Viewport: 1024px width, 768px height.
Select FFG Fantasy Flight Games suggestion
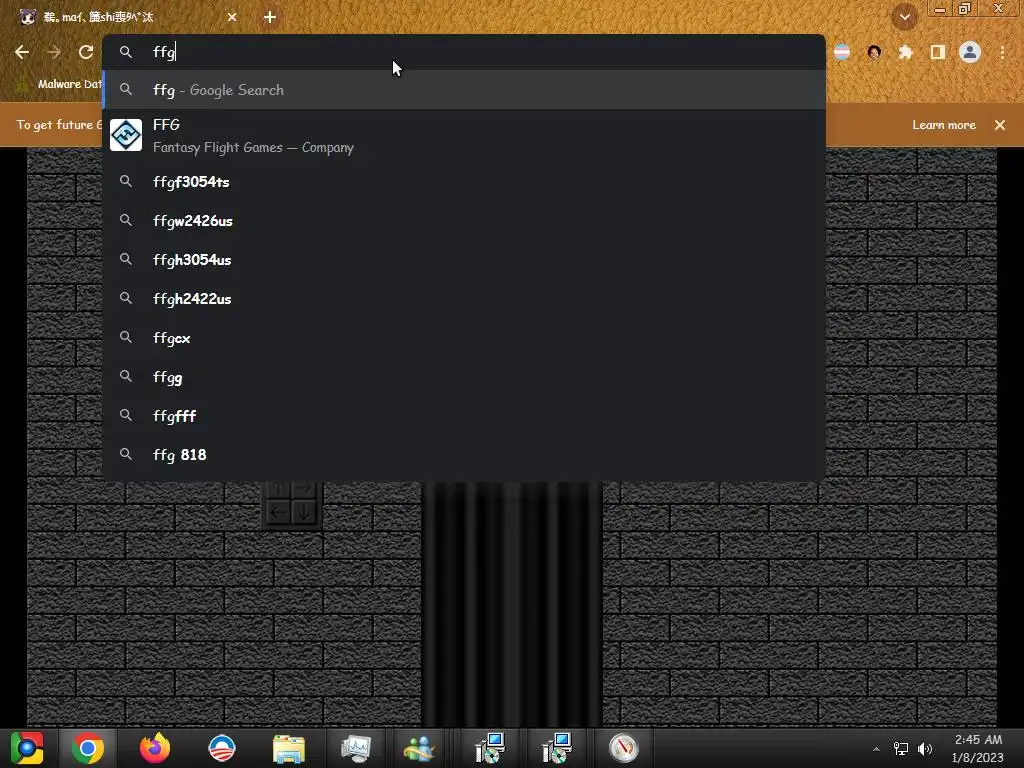pos(464,135)
